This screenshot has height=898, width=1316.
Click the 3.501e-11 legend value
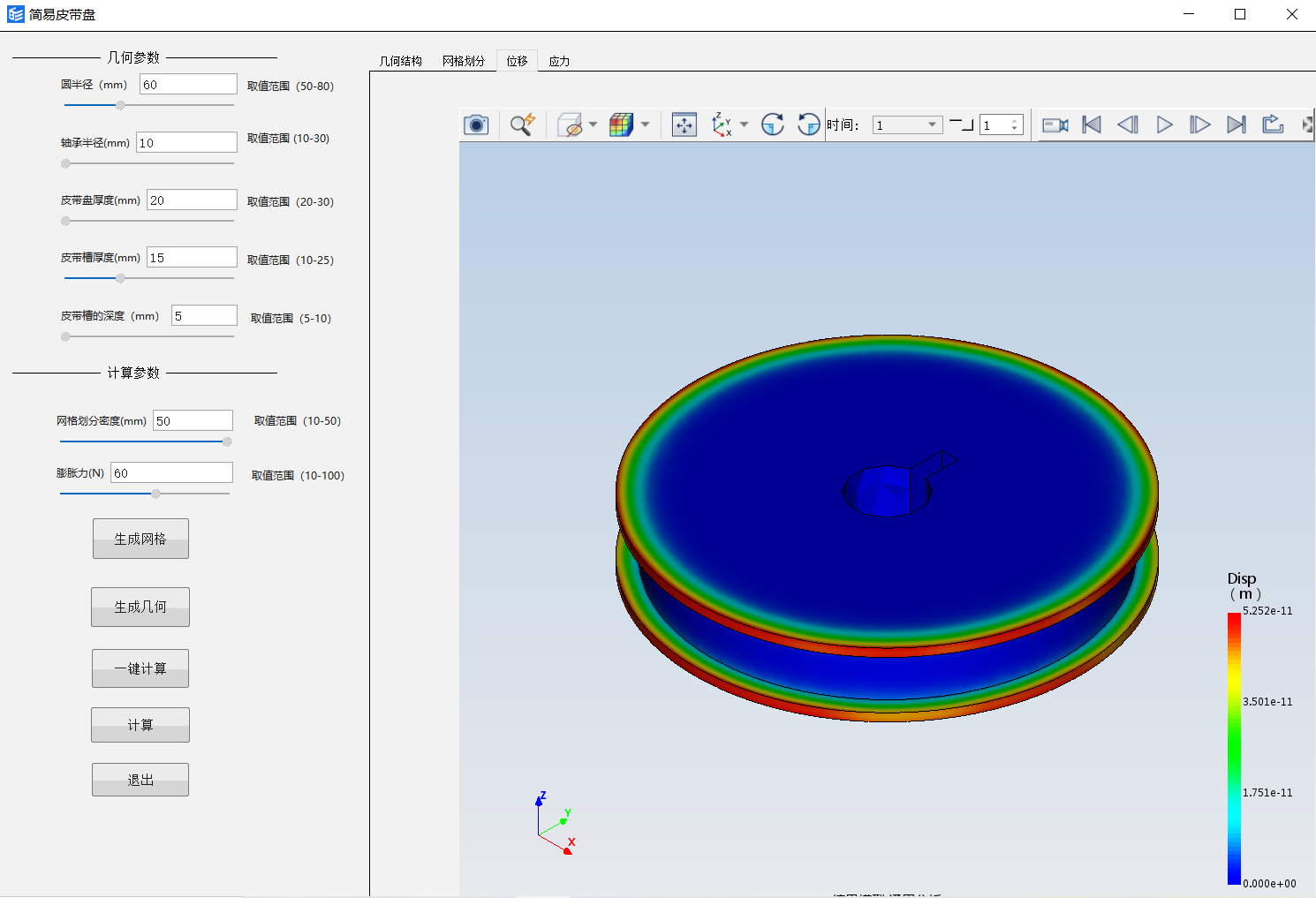click(x=1267, y=702)
